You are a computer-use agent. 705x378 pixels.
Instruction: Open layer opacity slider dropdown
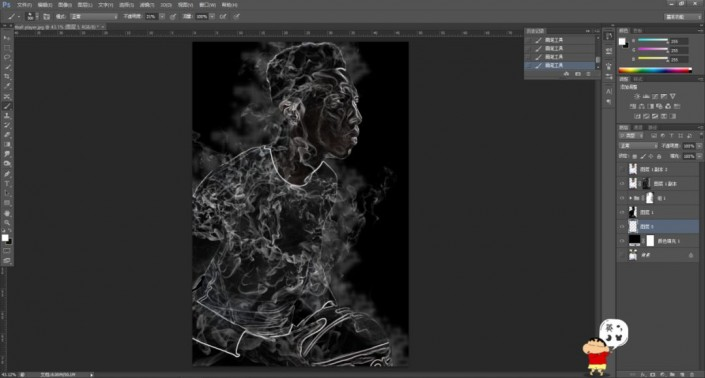pyautogui.click(x=699, y=146)
